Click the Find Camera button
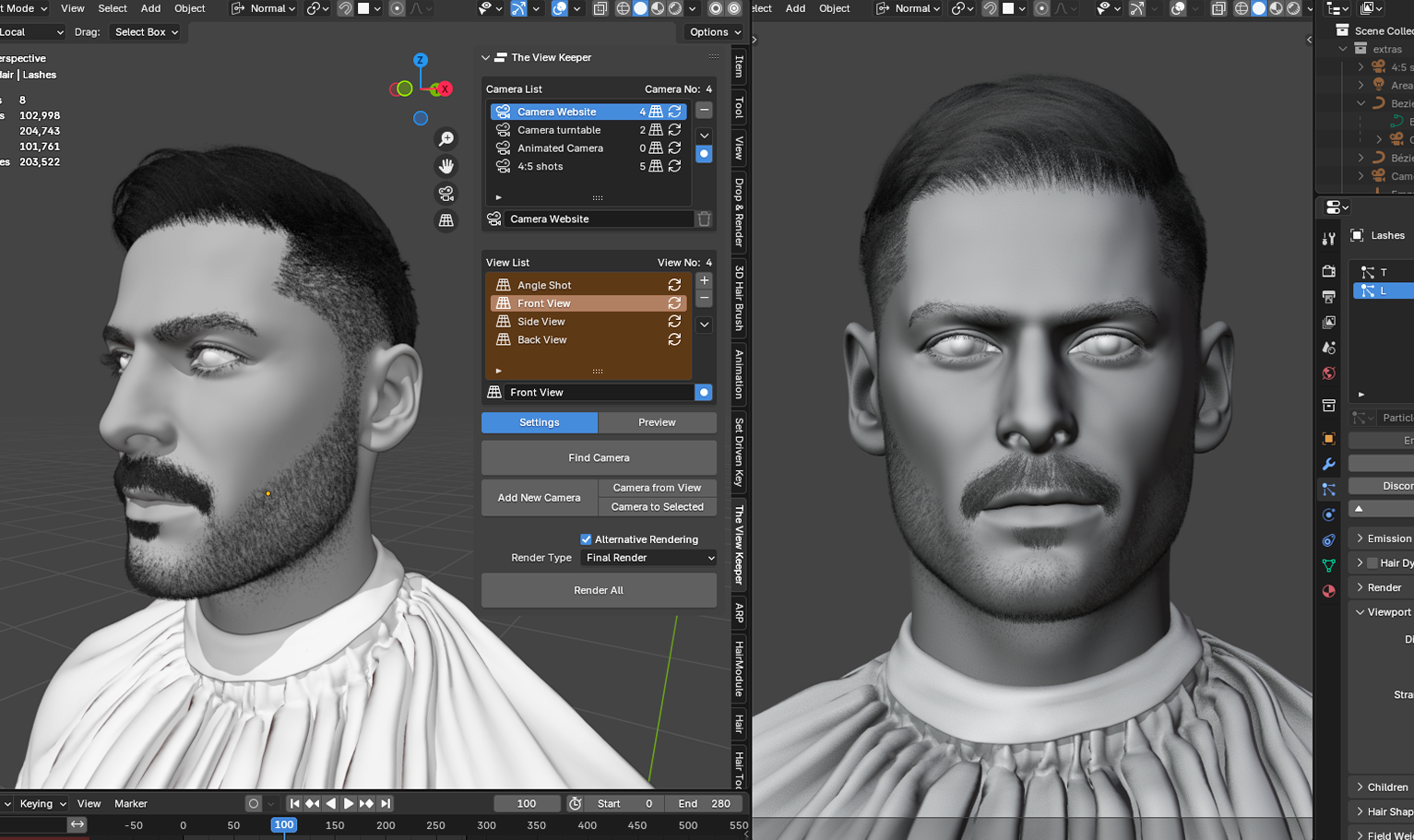This screenshot has height=840, width=1414. [599, 457]
